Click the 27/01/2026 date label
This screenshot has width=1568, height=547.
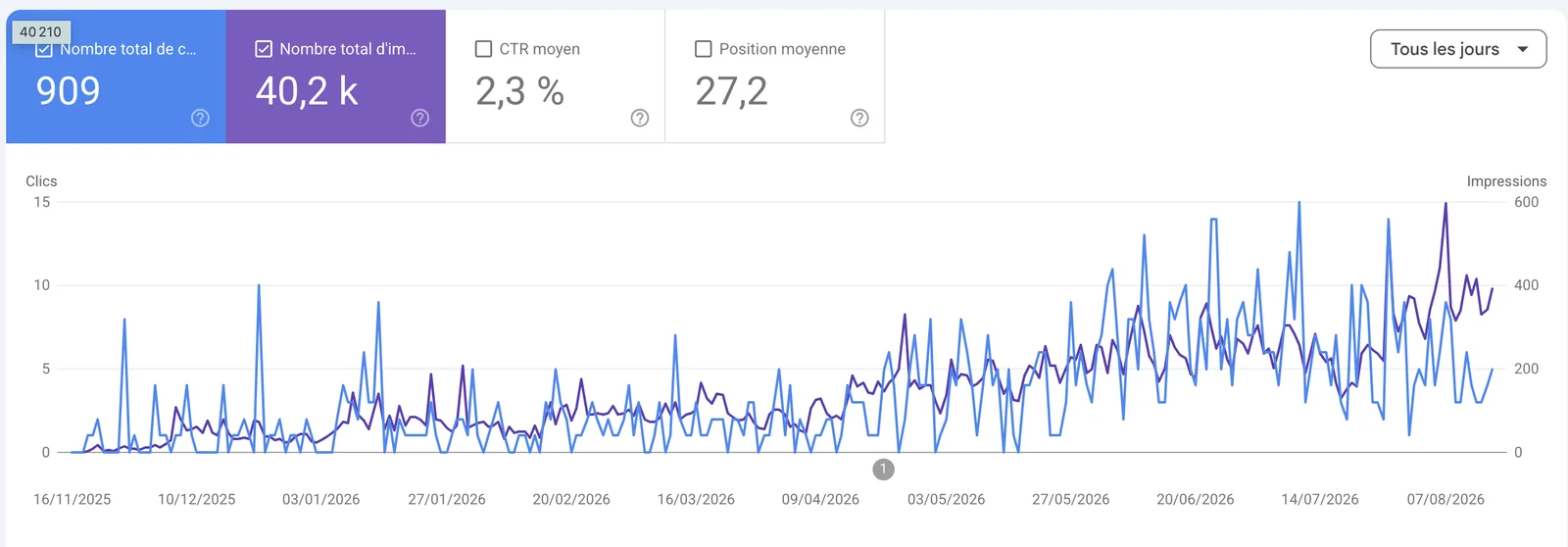click(447, 499)
